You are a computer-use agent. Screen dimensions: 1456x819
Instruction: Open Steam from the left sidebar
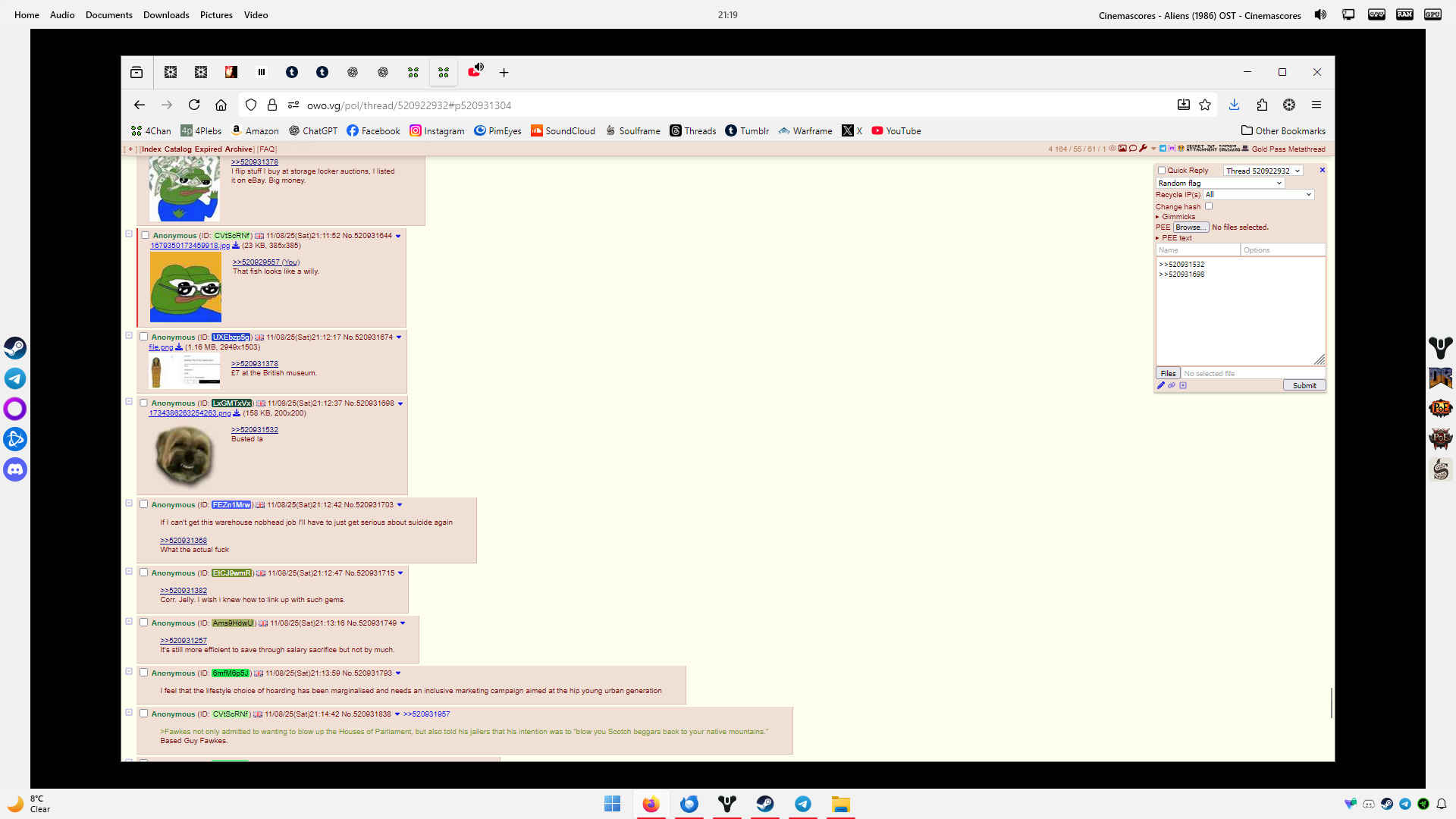[x=15, y=347]
